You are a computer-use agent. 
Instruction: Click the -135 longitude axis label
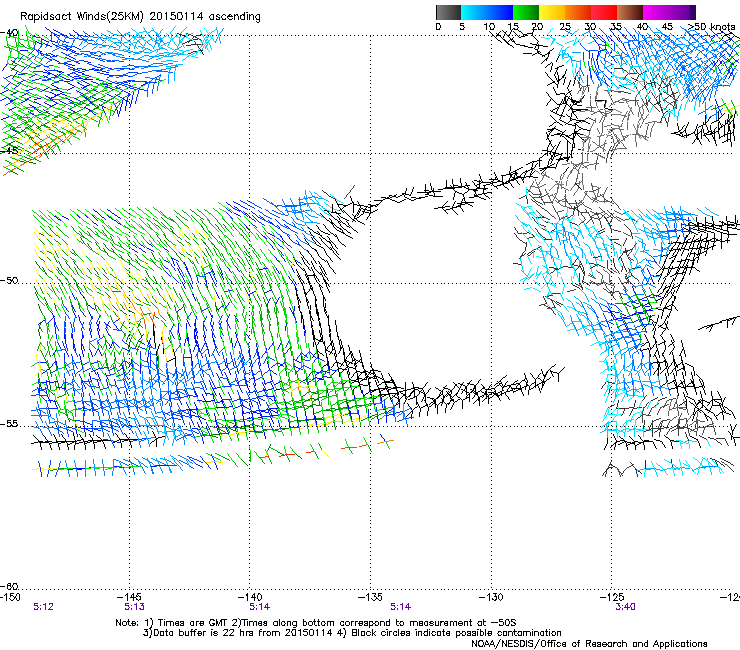(x=370, y=597)
